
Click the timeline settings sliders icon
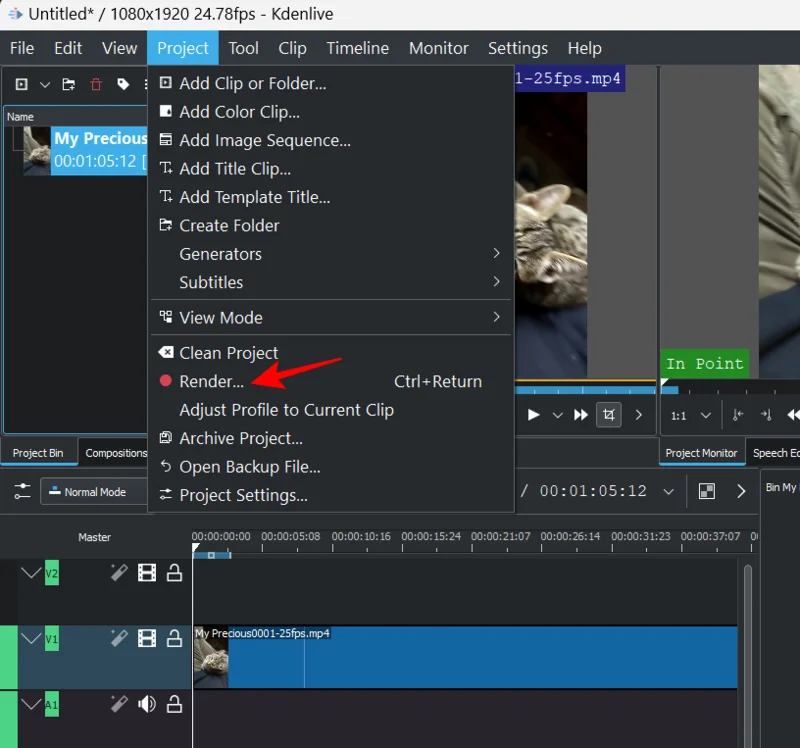[x=22, y=491]
